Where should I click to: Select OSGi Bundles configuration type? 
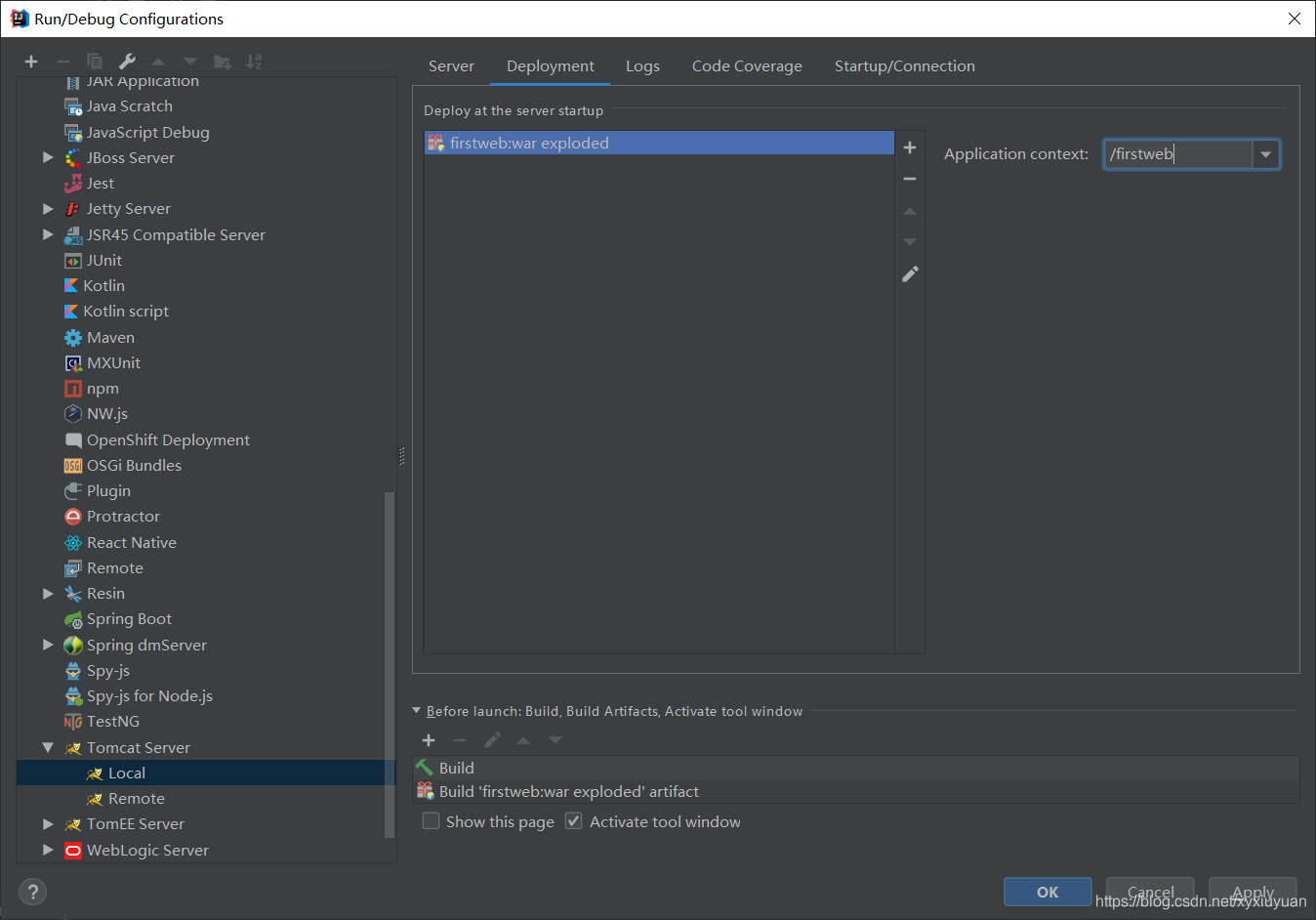tap(122, 465)
